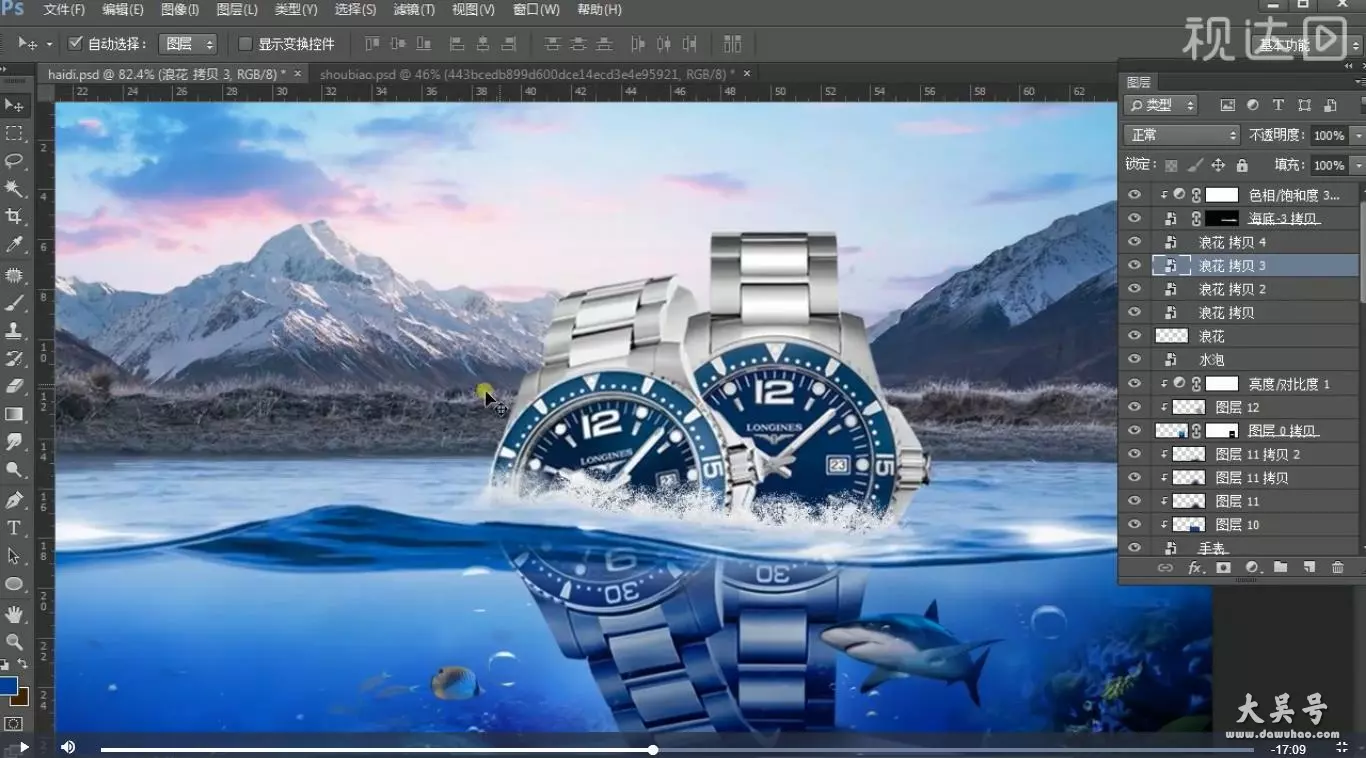This screenshot has width=1366, height=758.
Task: Hide the 图层 10 layer
Action: (1134, 524)
